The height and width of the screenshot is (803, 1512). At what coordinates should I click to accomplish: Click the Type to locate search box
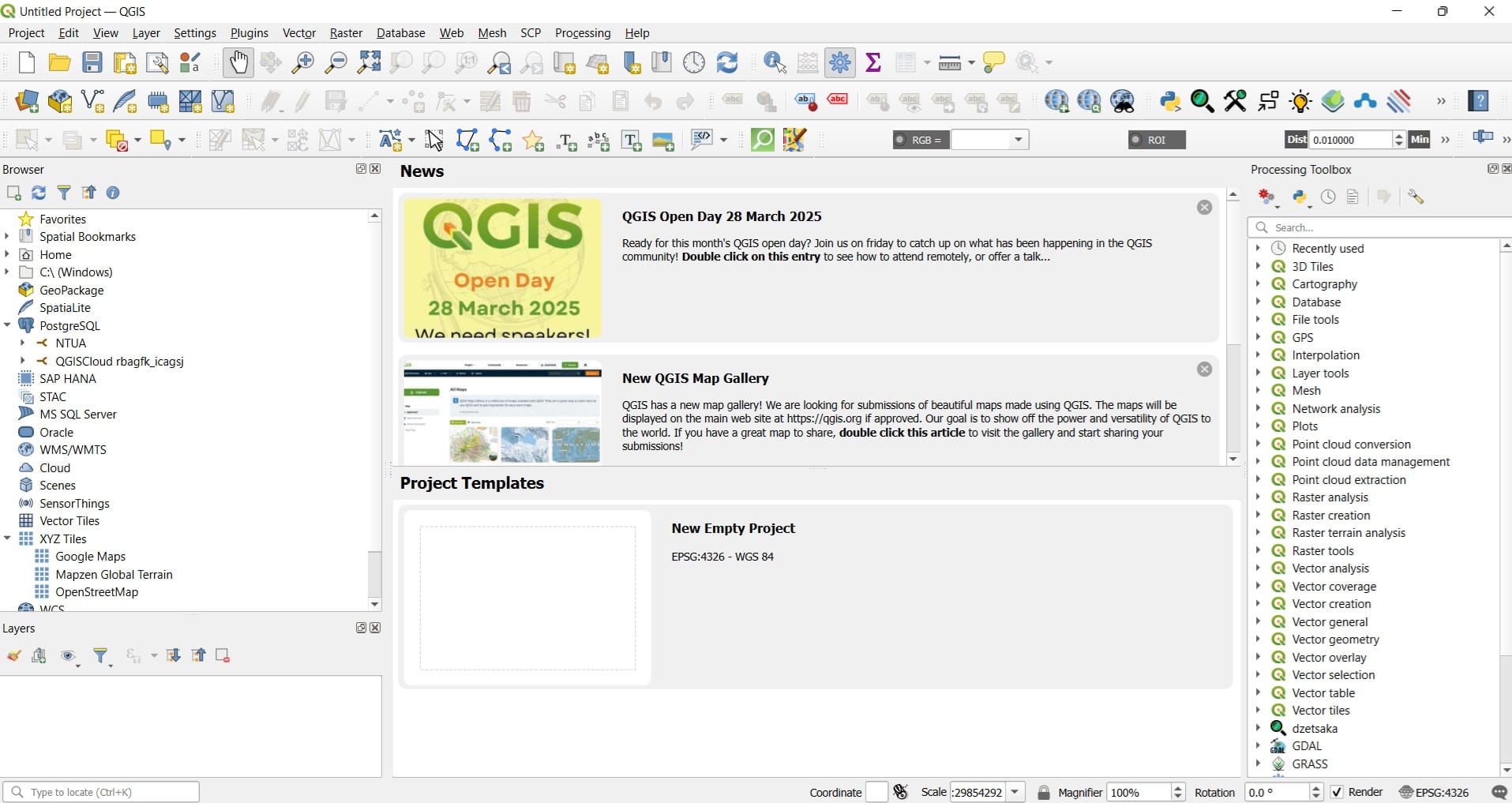point(101,792)
